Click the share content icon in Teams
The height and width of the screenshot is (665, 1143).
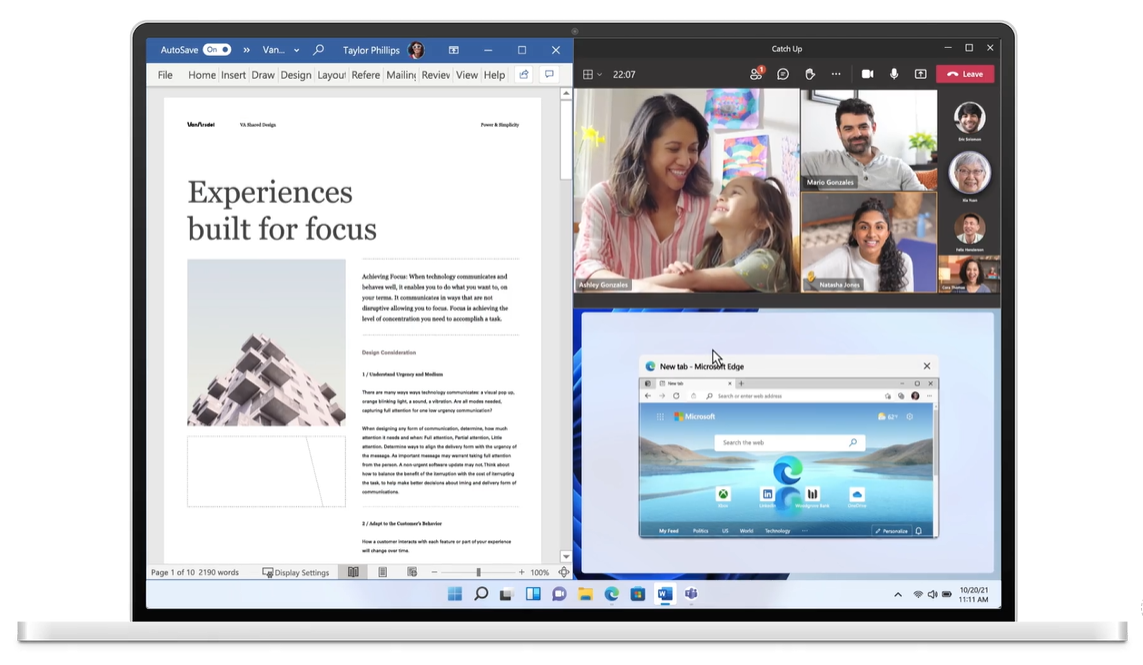[x=921, y=74]
